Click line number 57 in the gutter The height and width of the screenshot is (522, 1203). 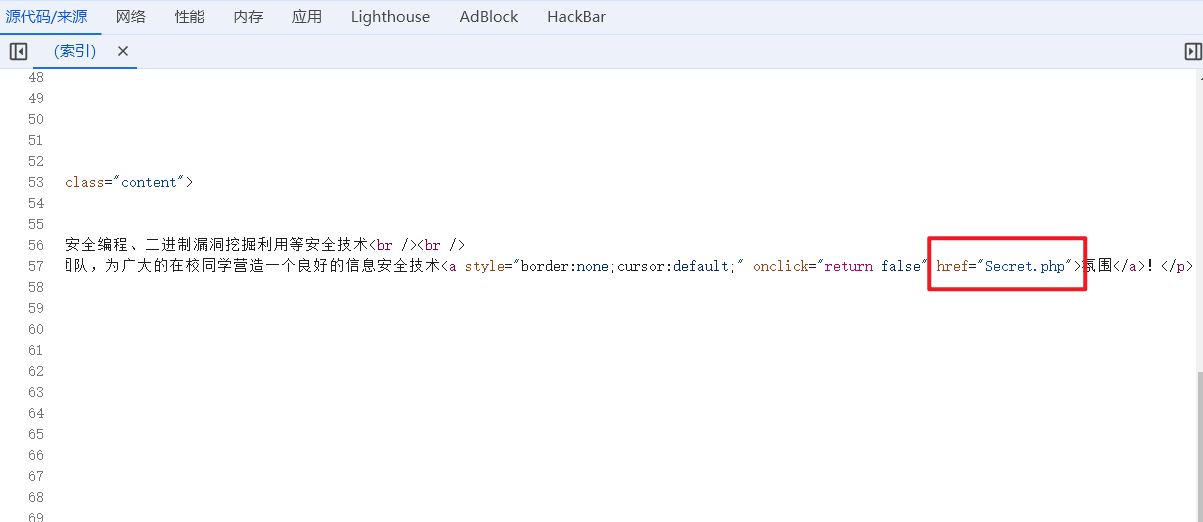36,266
